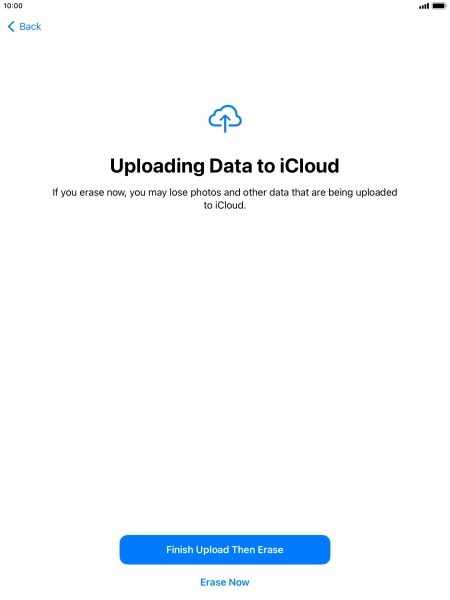
Task: Tap 'If you erase now' phrase
Action: click(89, 192)
